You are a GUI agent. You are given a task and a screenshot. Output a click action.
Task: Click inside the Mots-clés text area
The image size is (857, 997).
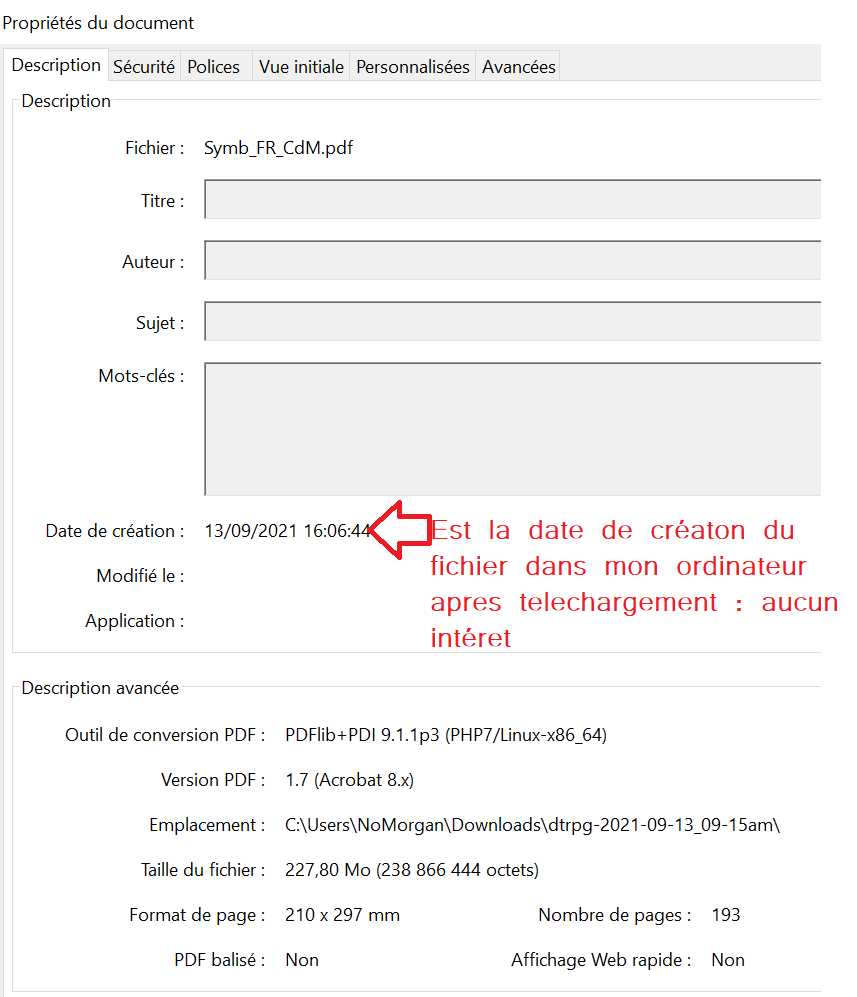pos(512,428)
